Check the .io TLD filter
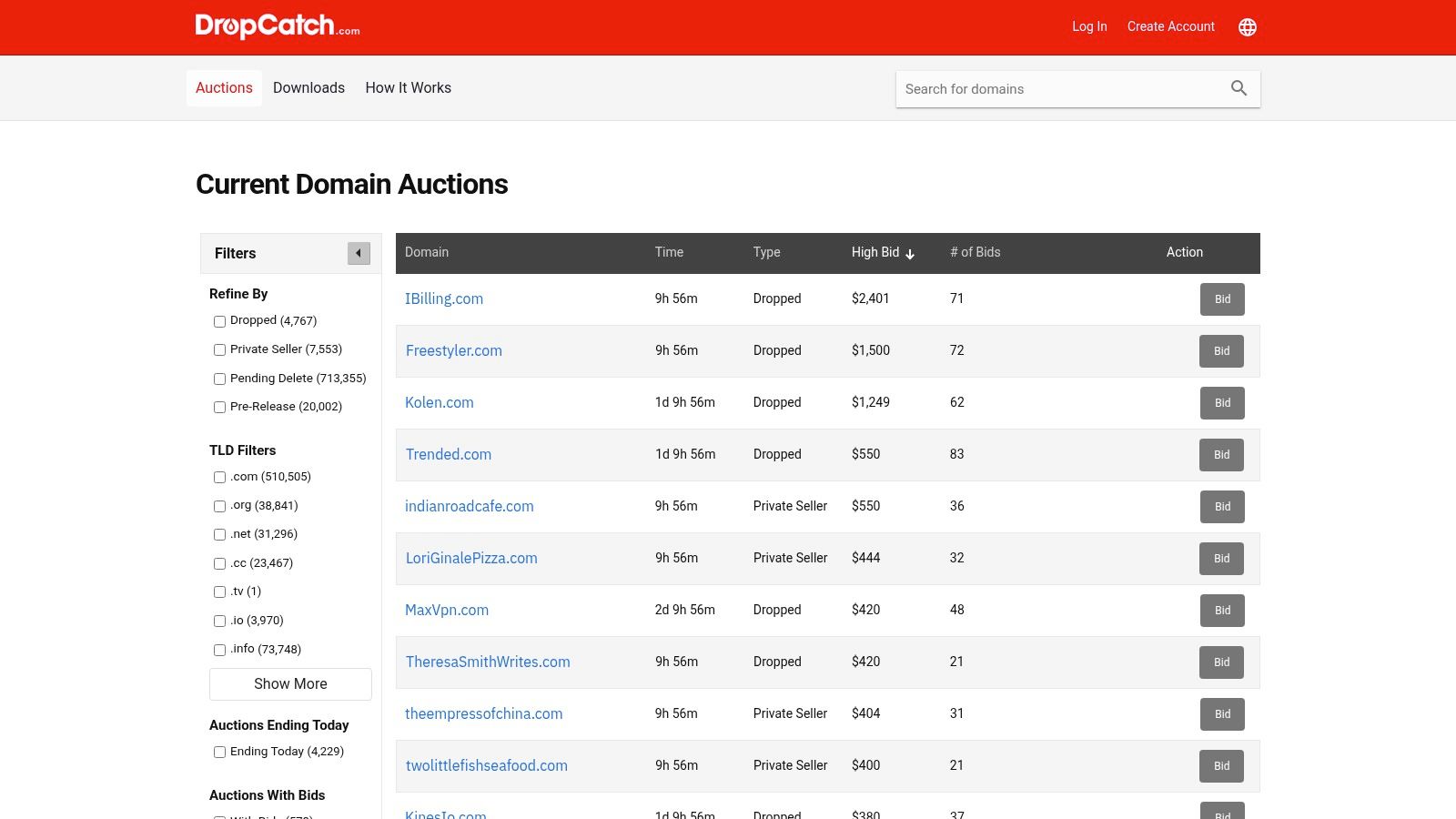The width and height of the screenshot is (1456, 819). (219, 621)
